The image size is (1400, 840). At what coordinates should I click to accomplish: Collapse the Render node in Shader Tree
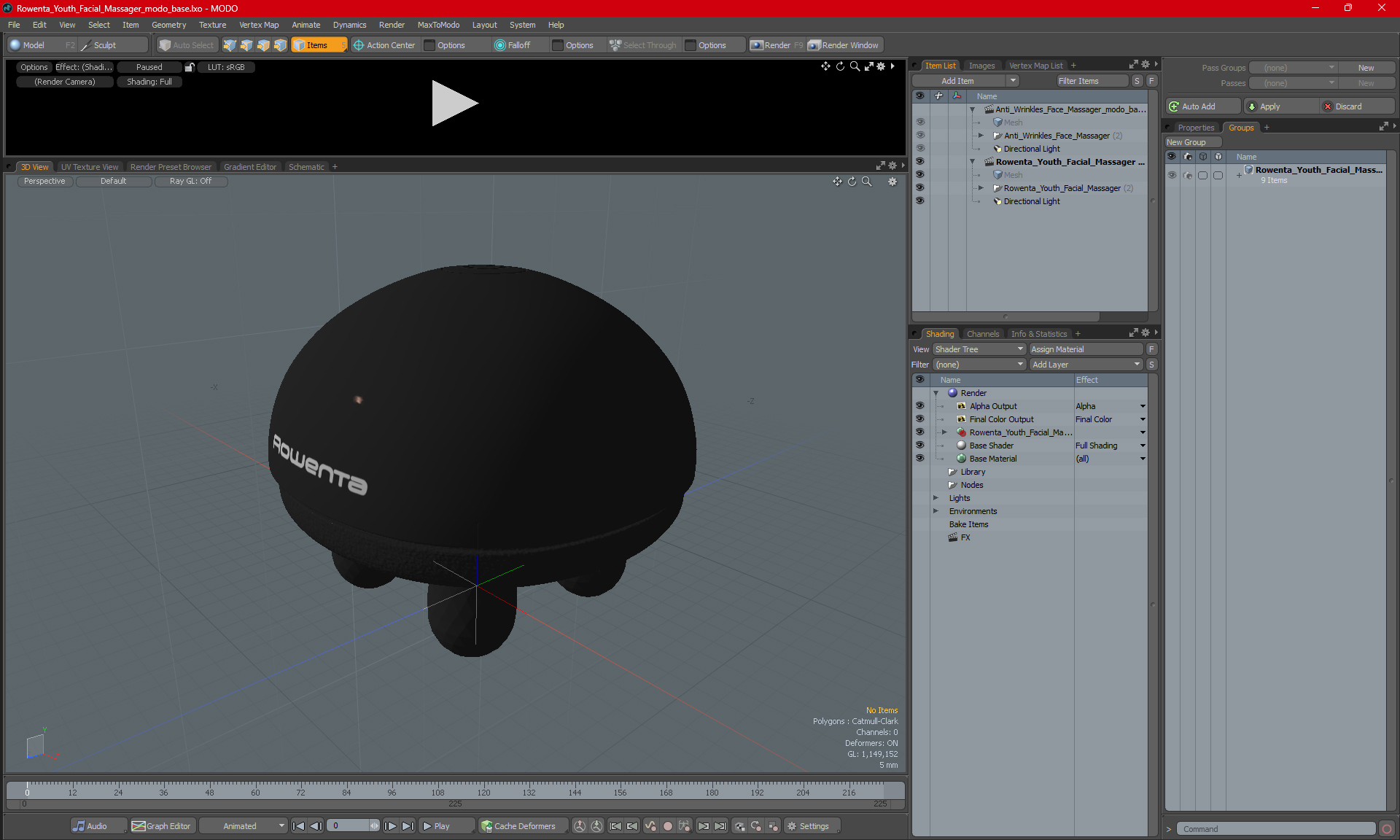pos(936,393)
